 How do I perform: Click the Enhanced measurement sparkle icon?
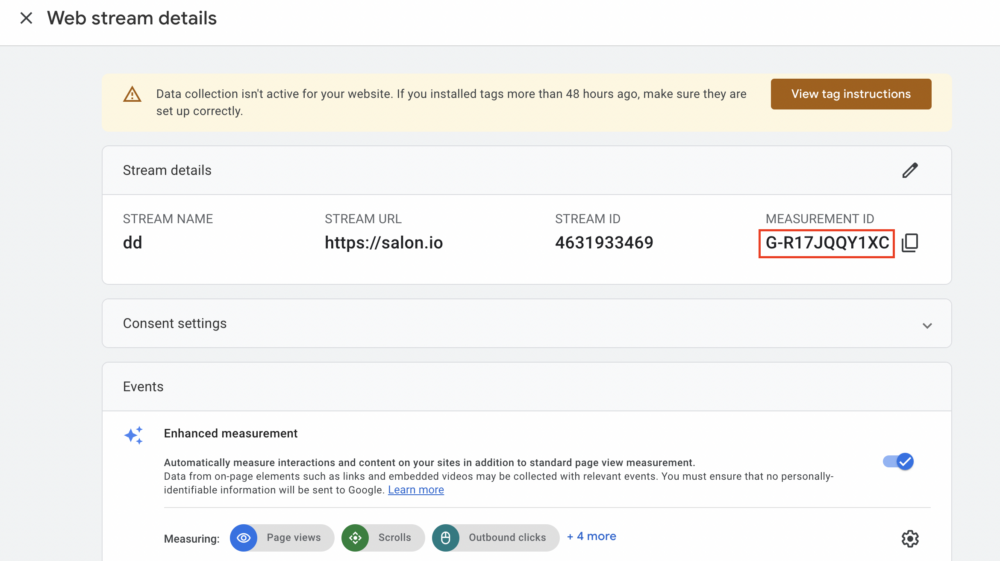coord(133,436)
